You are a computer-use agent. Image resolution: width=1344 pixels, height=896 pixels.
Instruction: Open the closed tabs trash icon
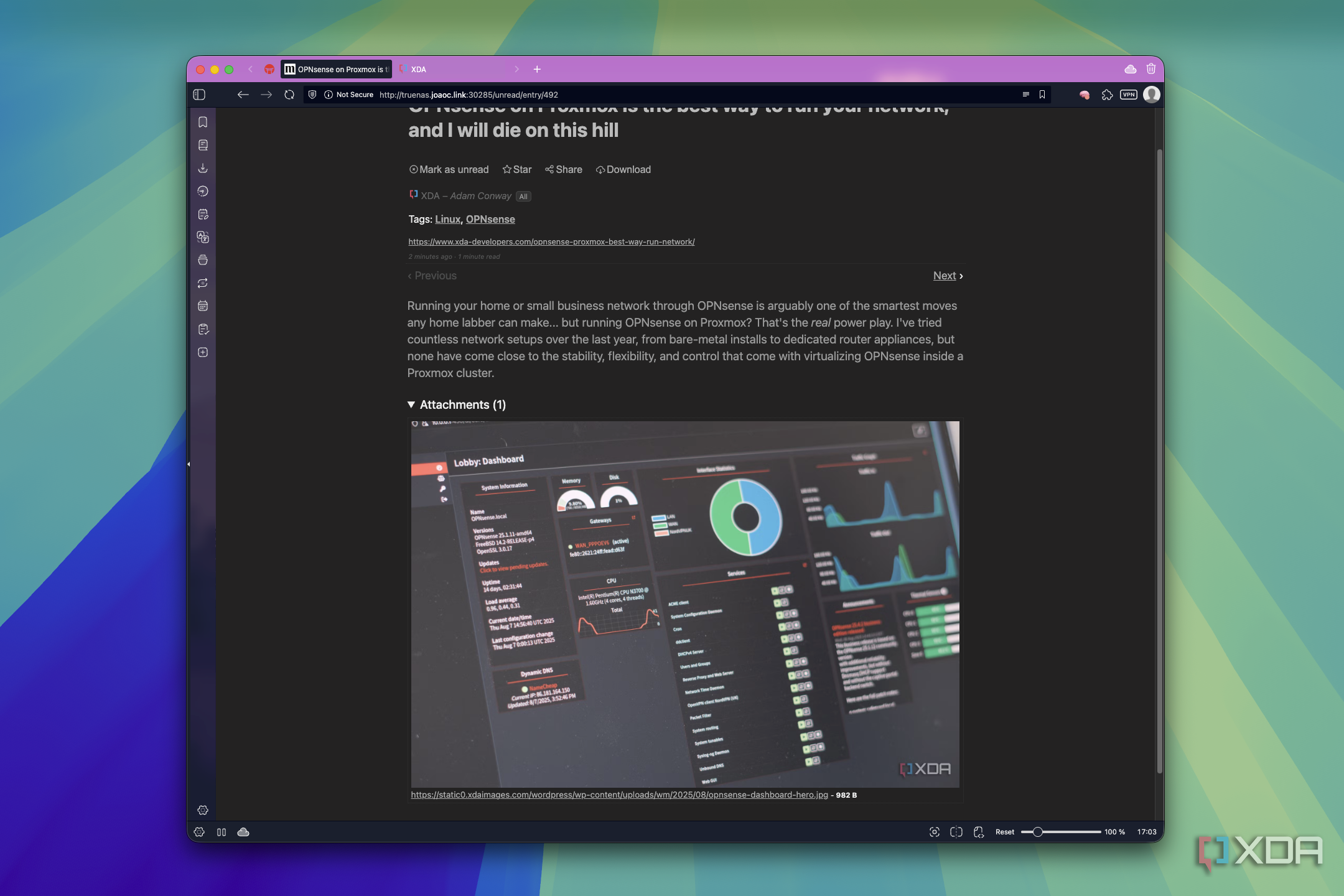coord(1151,69)
